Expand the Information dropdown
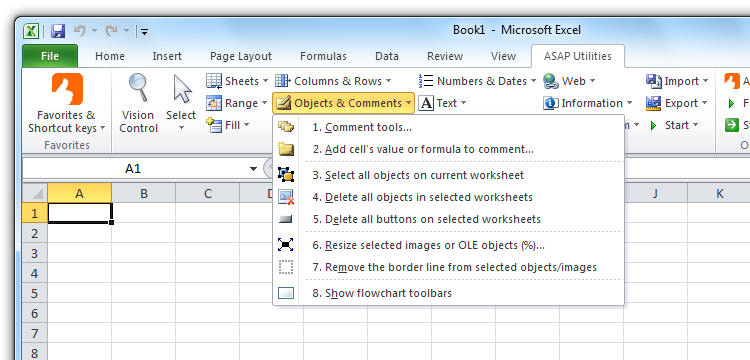 pos(588,103)
